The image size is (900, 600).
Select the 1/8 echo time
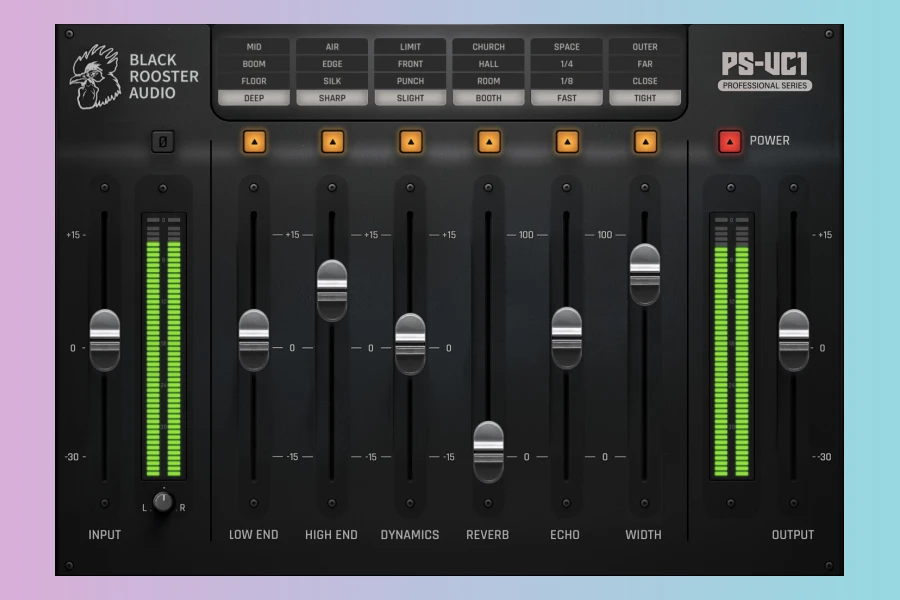(567, 81)
